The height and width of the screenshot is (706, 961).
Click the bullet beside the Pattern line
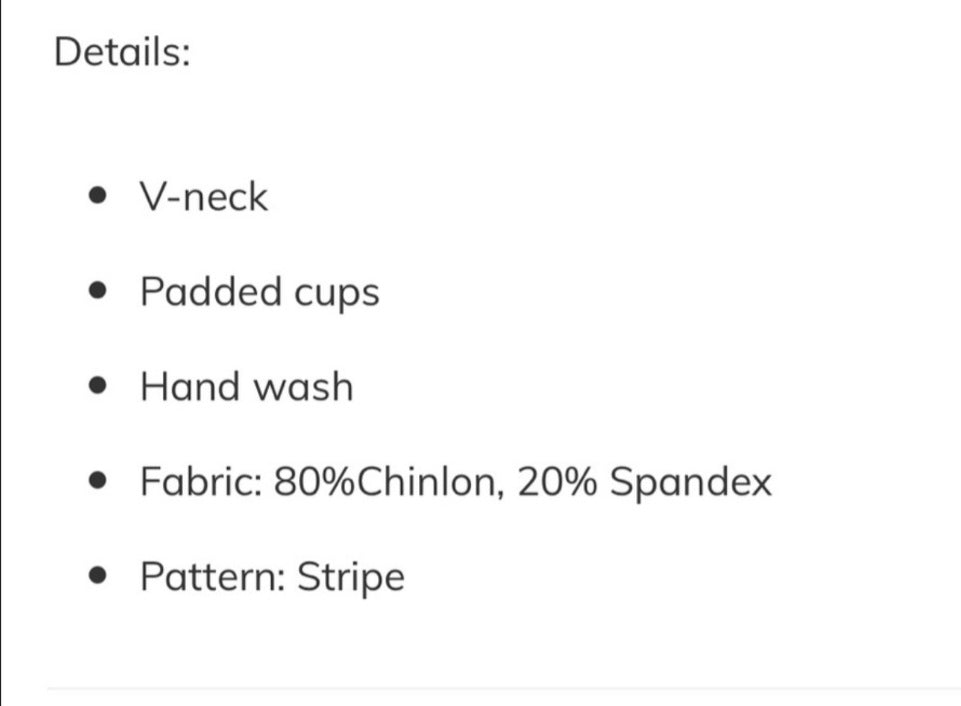pyautogui.click(x=97, y=577)
